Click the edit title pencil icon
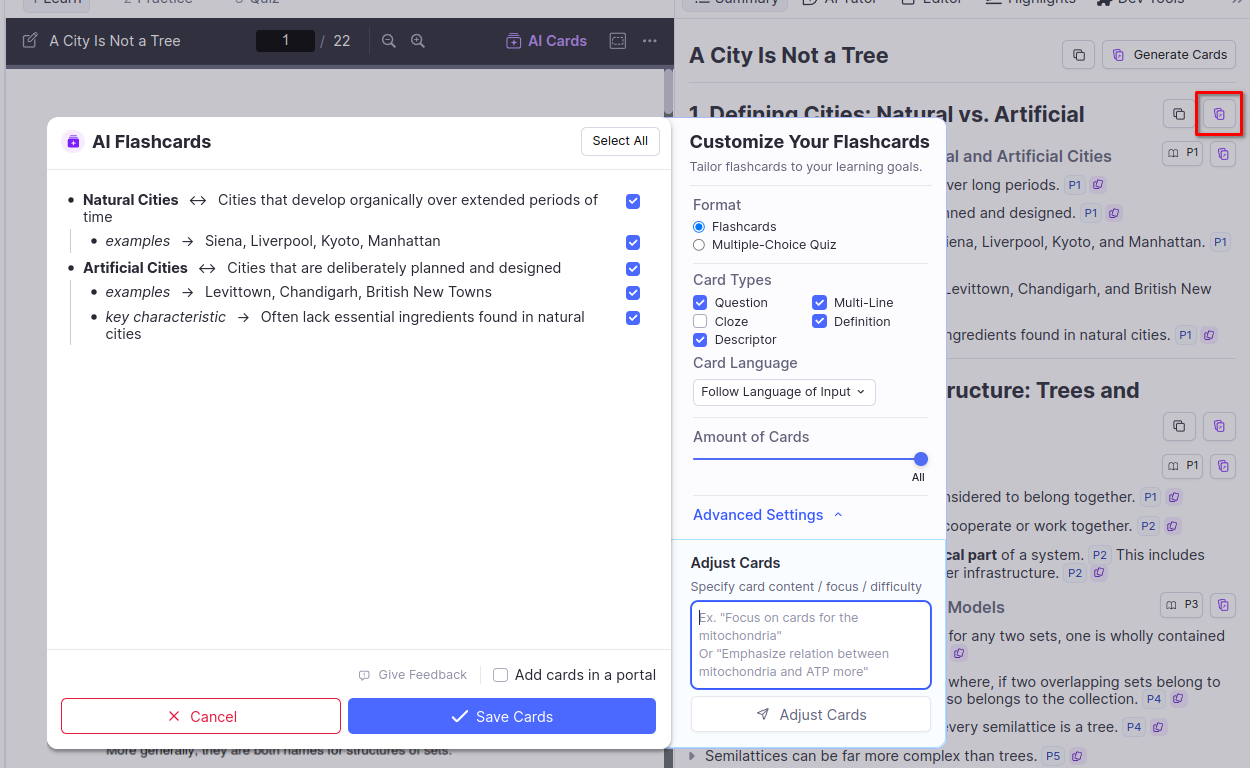 click(x=30, y=41)
